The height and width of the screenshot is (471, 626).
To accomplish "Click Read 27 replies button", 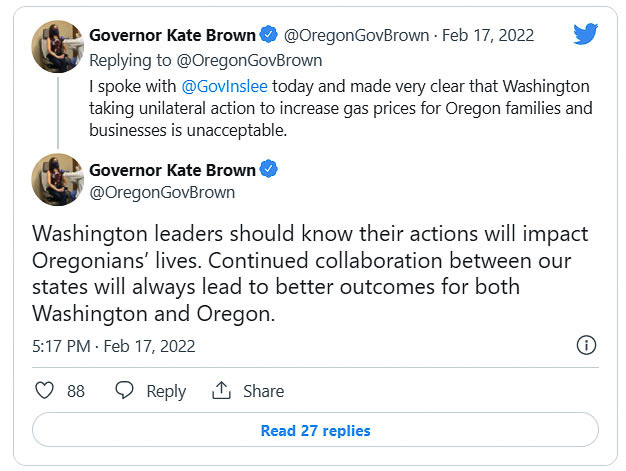I will point(315,431).
